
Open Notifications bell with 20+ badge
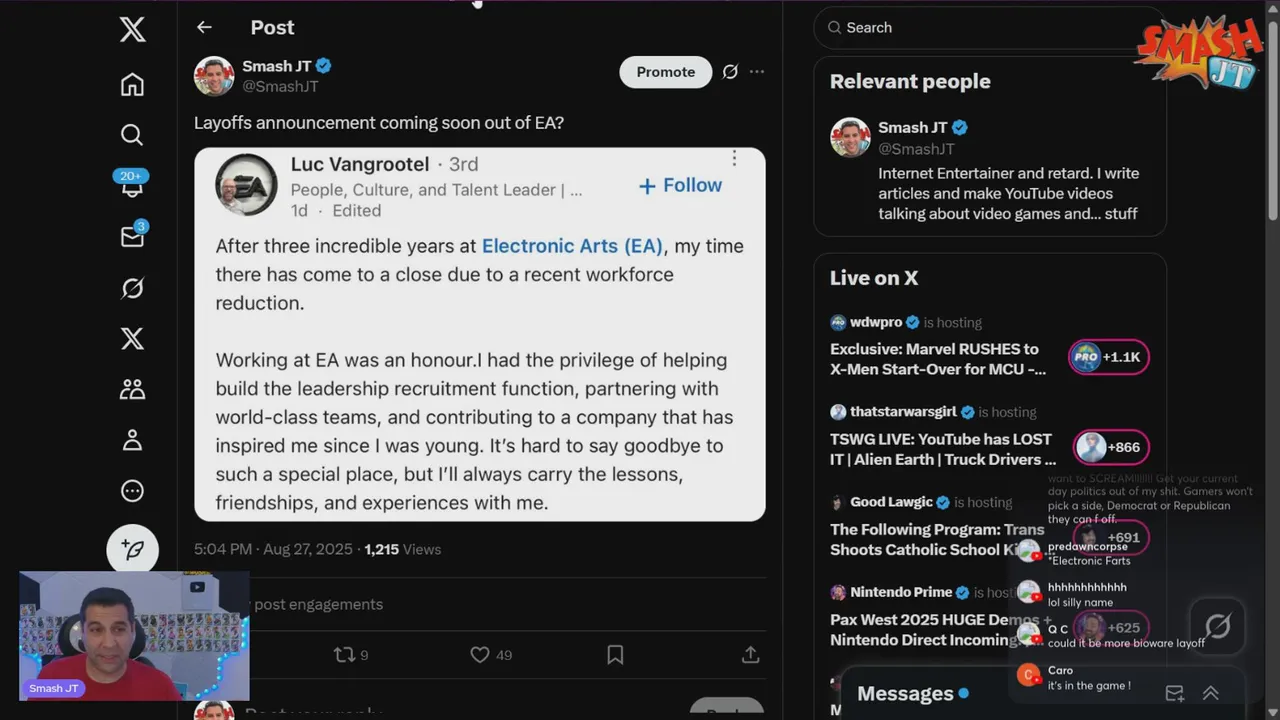point(132,184)
